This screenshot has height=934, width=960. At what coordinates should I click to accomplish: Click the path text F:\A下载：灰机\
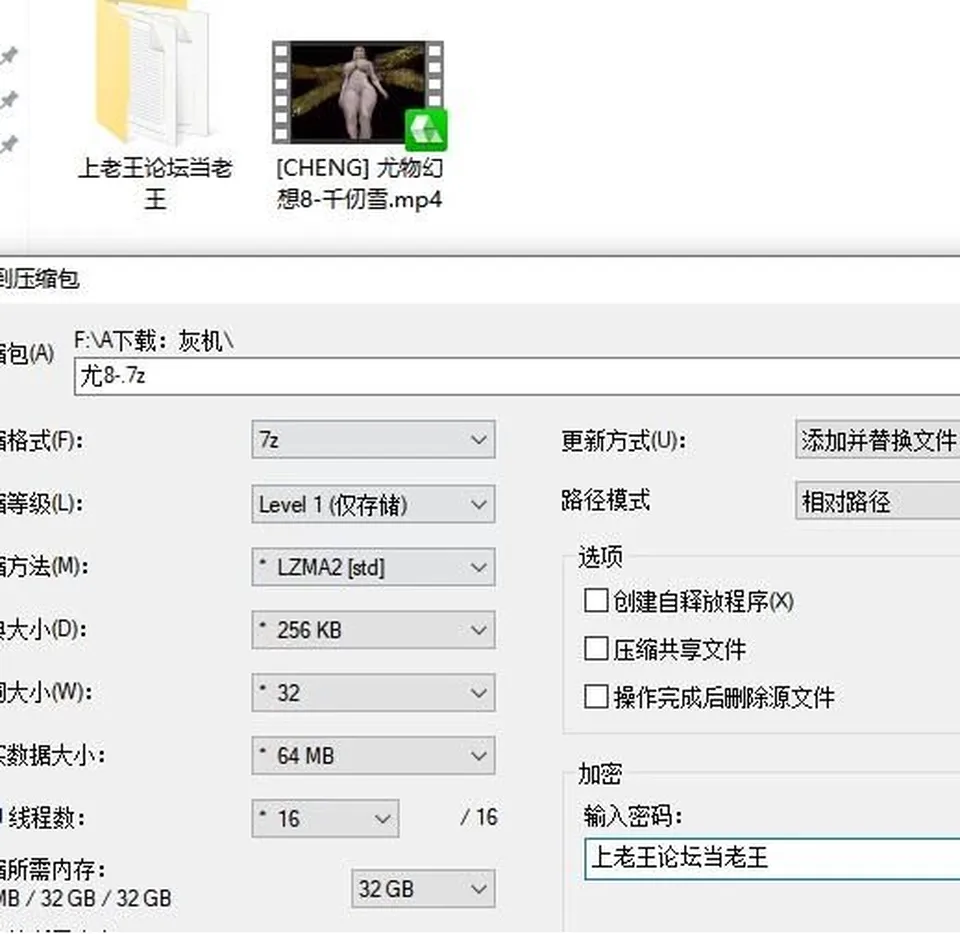tap(154, 341)
